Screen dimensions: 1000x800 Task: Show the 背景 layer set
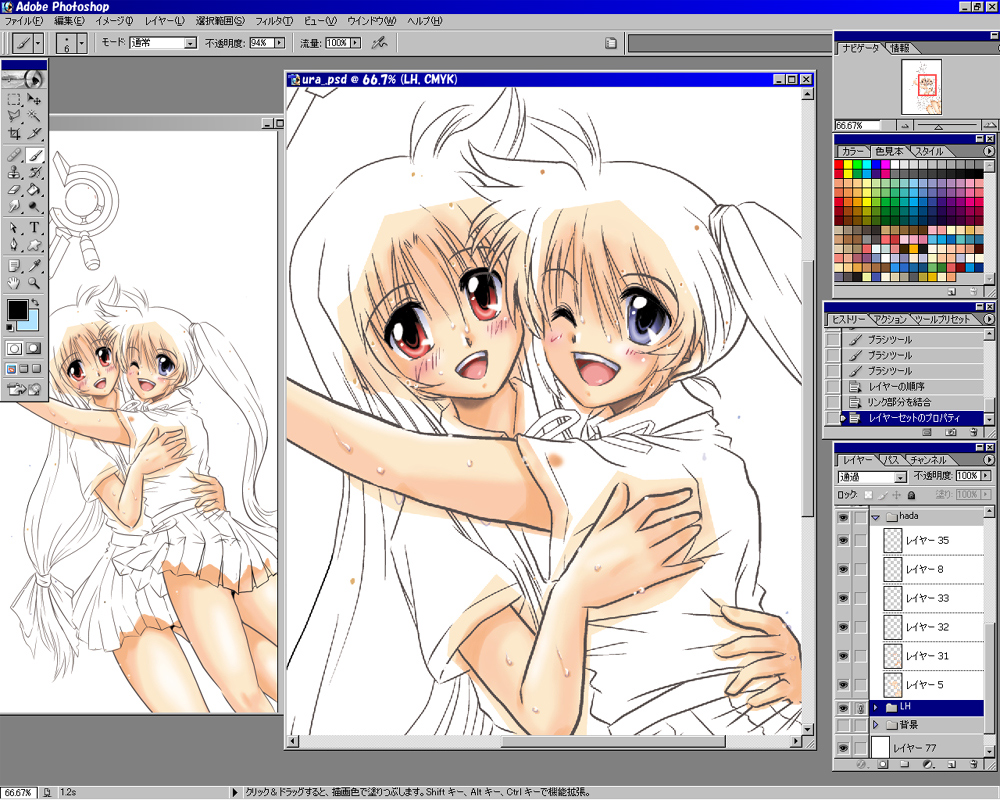pyautogui.click(x=843, y=725)
